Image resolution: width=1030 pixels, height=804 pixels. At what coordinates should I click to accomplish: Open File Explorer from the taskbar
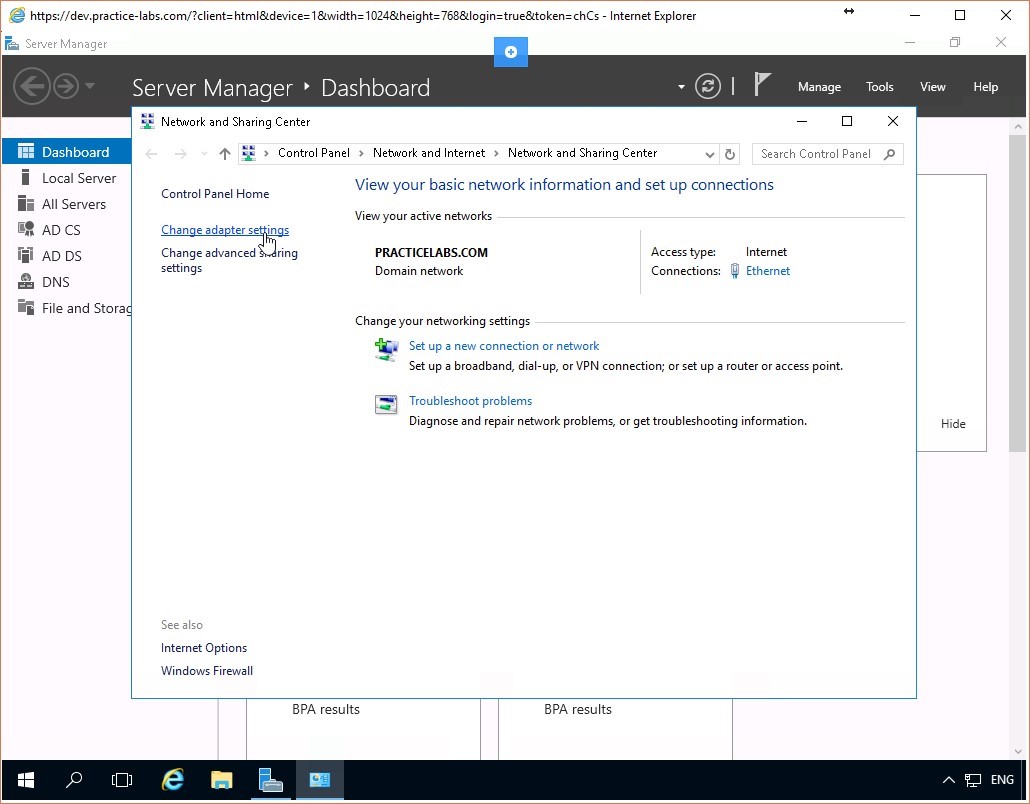(221, 780)
